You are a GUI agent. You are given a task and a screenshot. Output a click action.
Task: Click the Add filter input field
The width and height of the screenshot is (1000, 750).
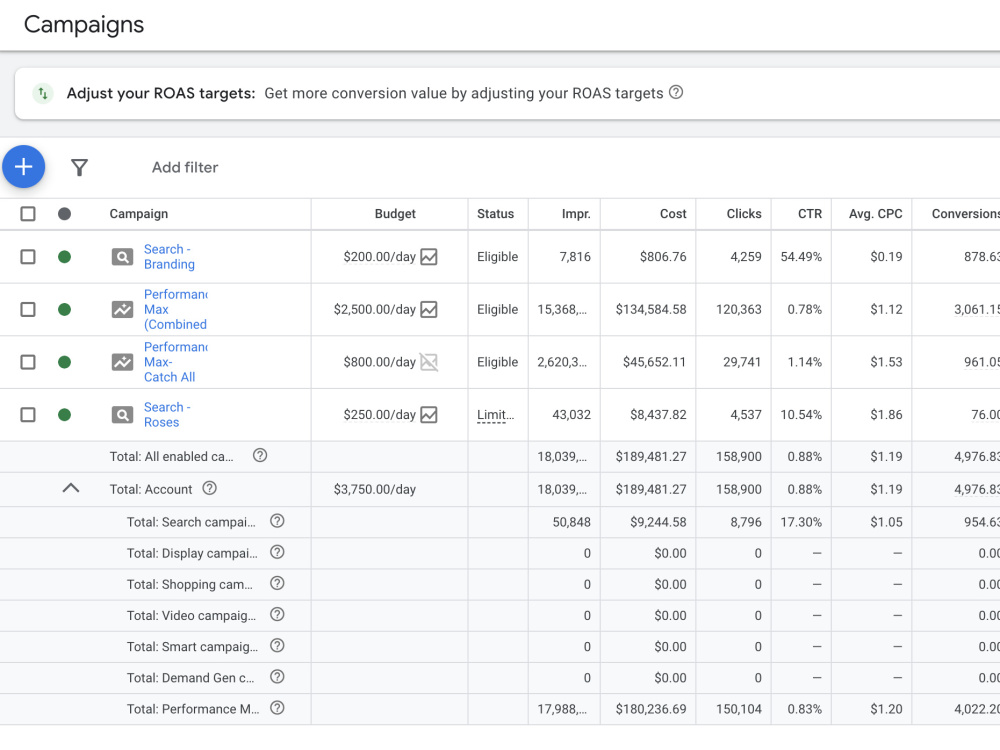[x=185, y=168]
